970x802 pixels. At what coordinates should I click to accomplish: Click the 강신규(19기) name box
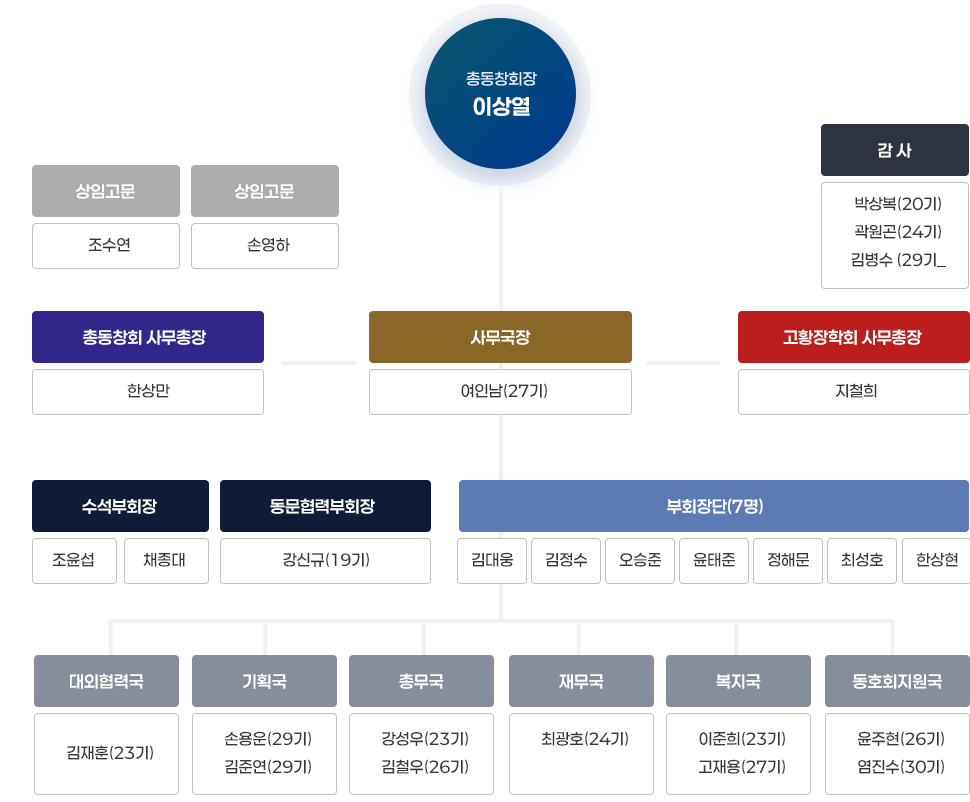pos(325,561)
